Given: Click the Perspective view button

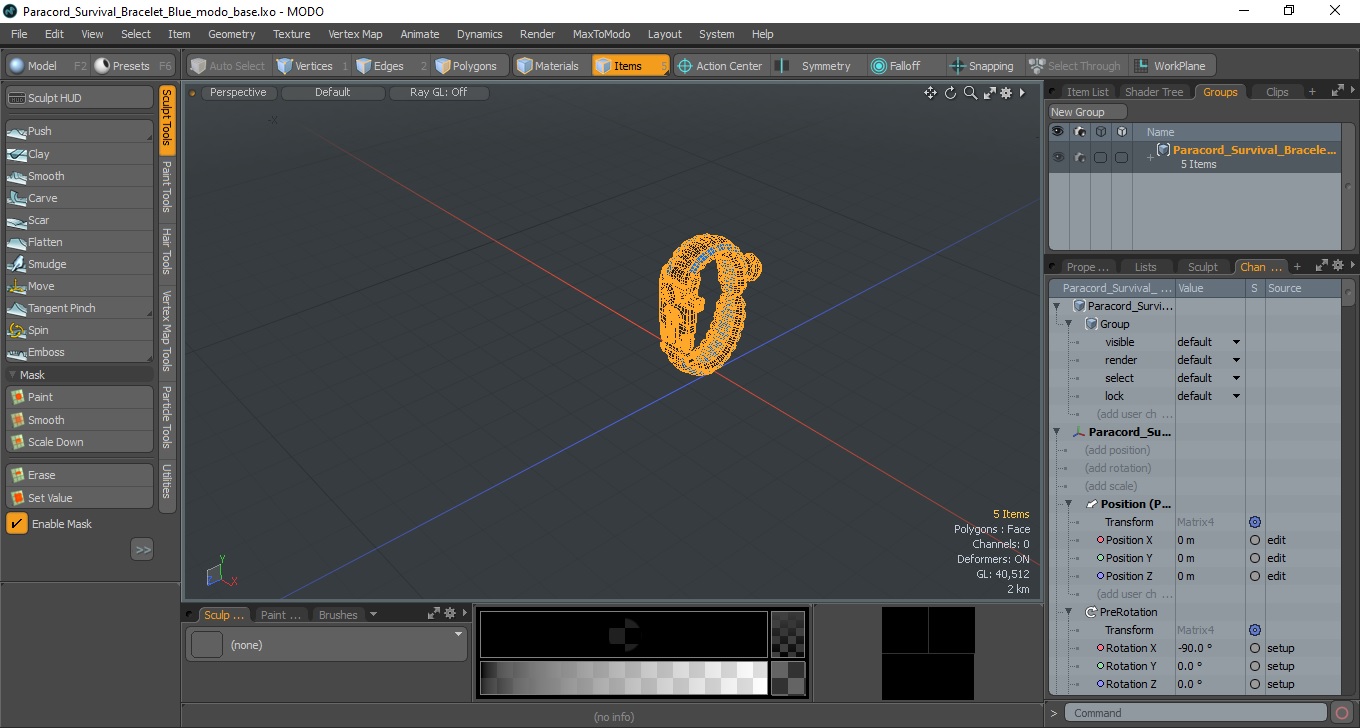Looking at the screenshot, I should coord(238,92).
